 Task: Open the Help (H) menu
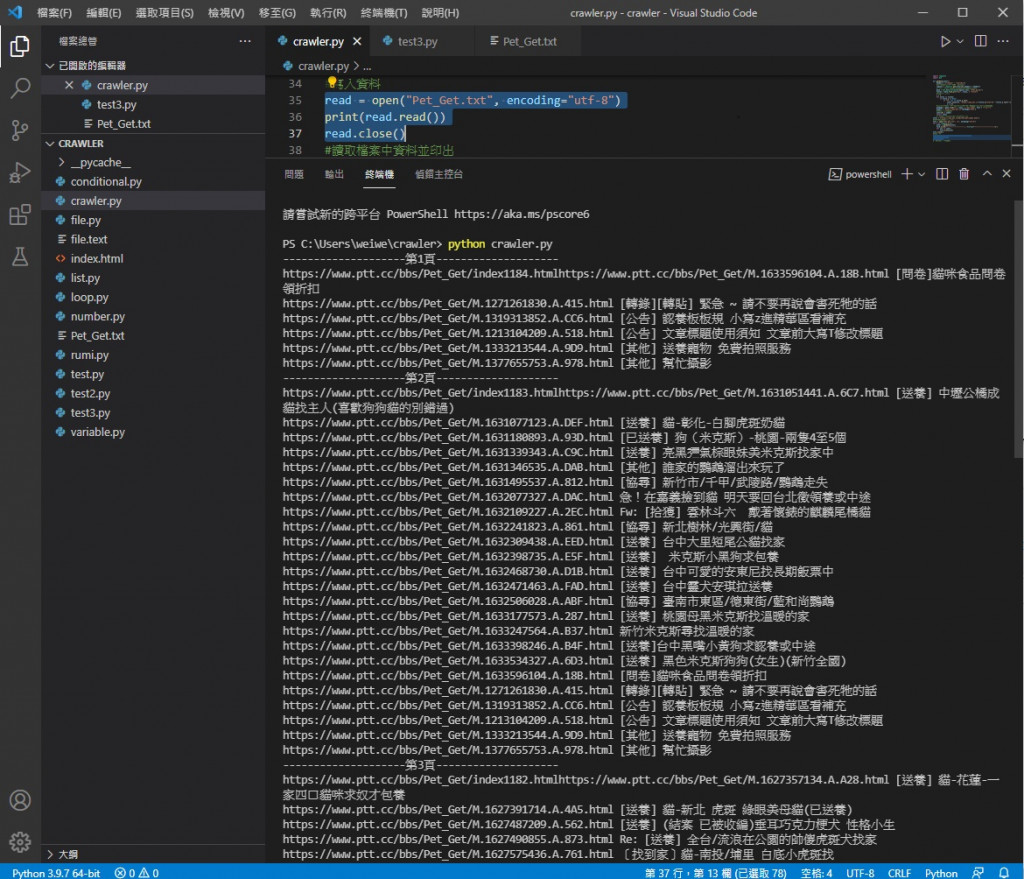point(440,12)
